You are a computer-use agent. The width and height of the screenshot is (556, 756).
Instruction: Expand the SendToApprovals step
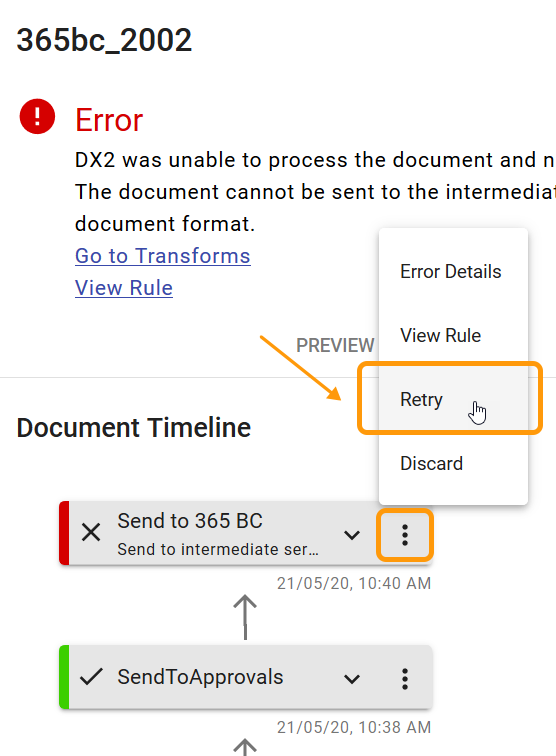coord(352,678)
